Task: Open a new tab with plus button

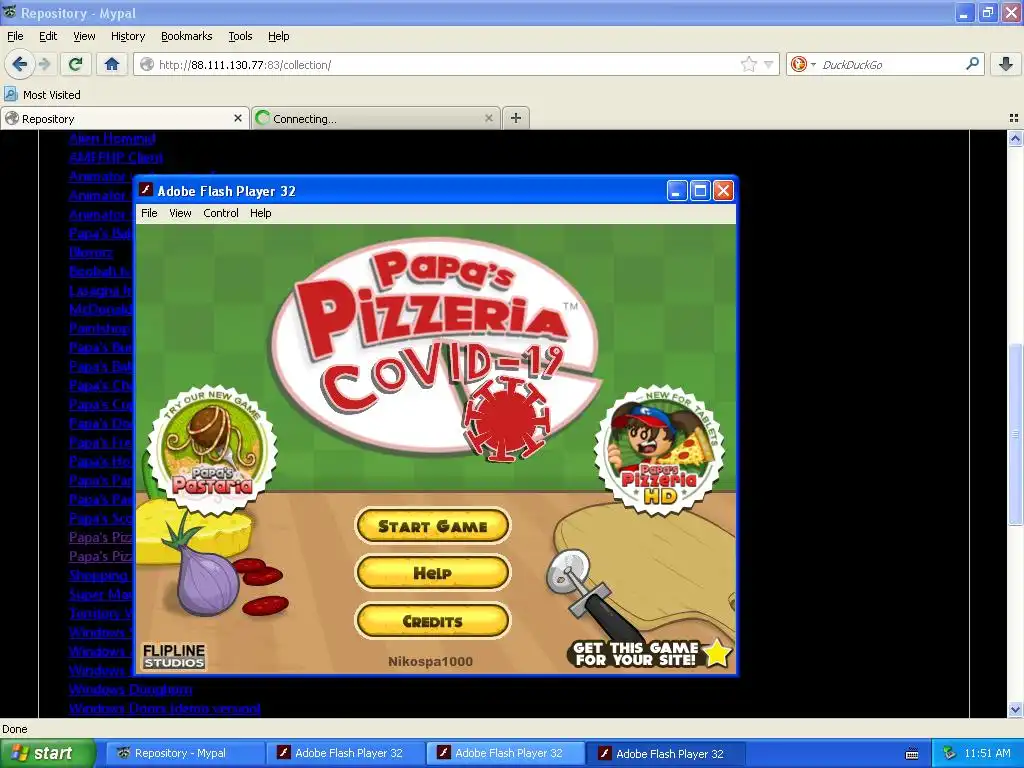Action: (516, 118)
